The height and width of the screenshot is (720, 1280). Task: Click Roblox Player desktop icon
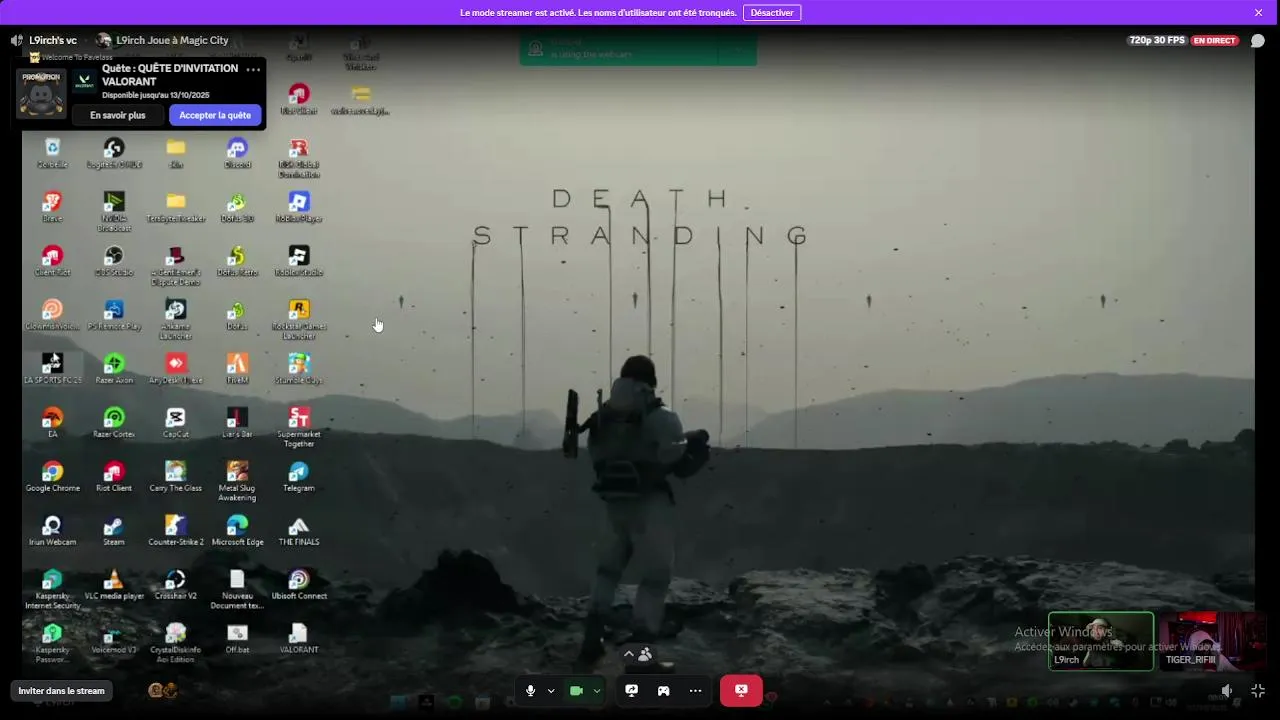click(298, 207)
